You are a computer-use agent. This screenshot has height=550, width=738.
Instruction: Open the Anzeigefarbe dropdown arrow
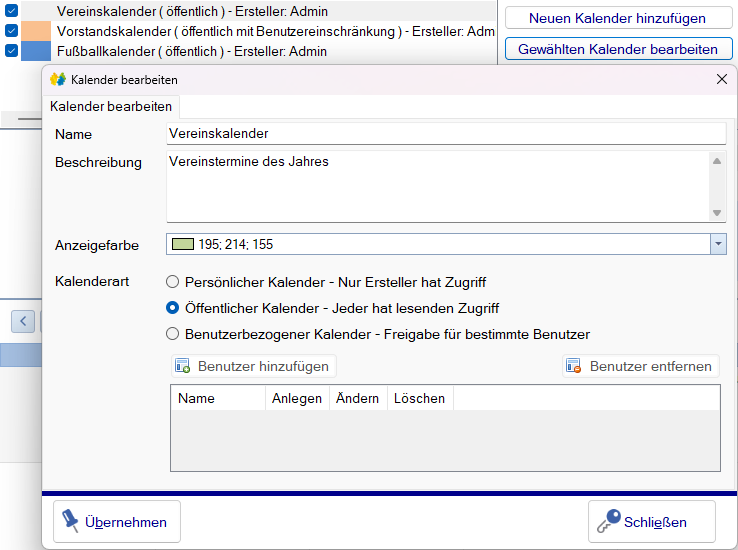718,244
